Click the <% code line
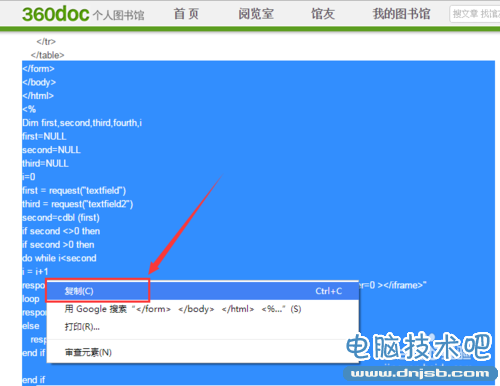This screenshot has width=500, height=386. 29,109
